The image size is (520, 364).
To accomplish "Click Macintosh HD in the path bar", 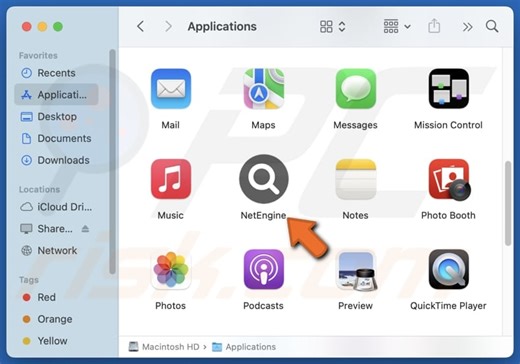I will (x=164, y=347).
